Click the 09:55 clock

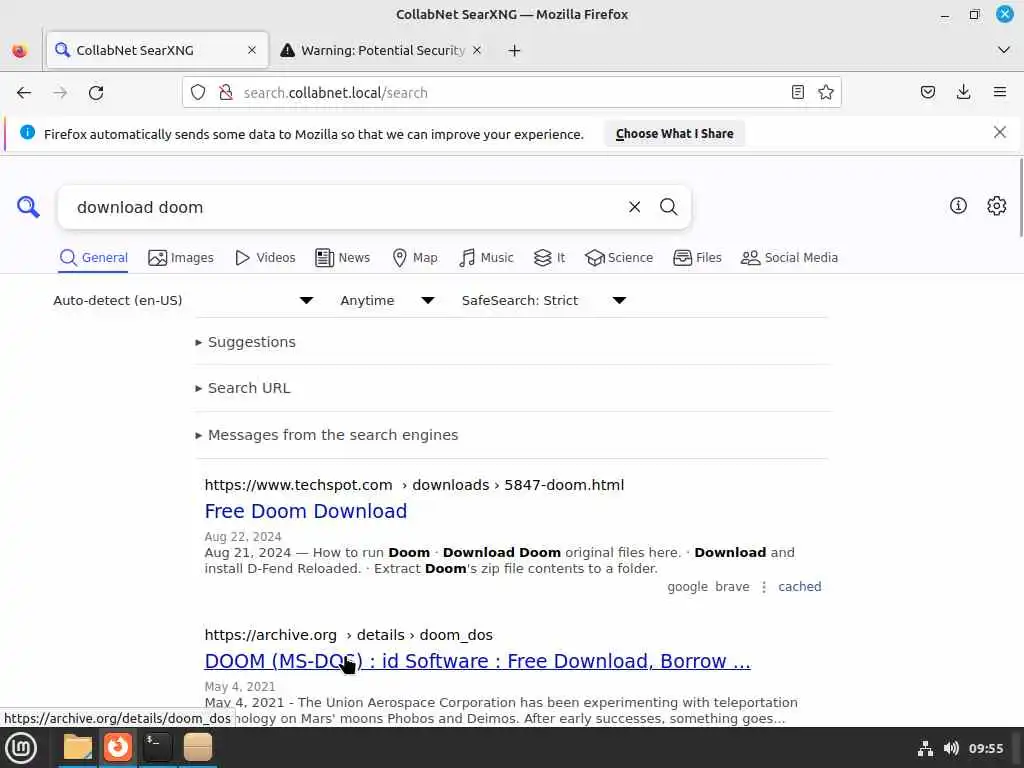pyautogui.click(x=985, y=748)
